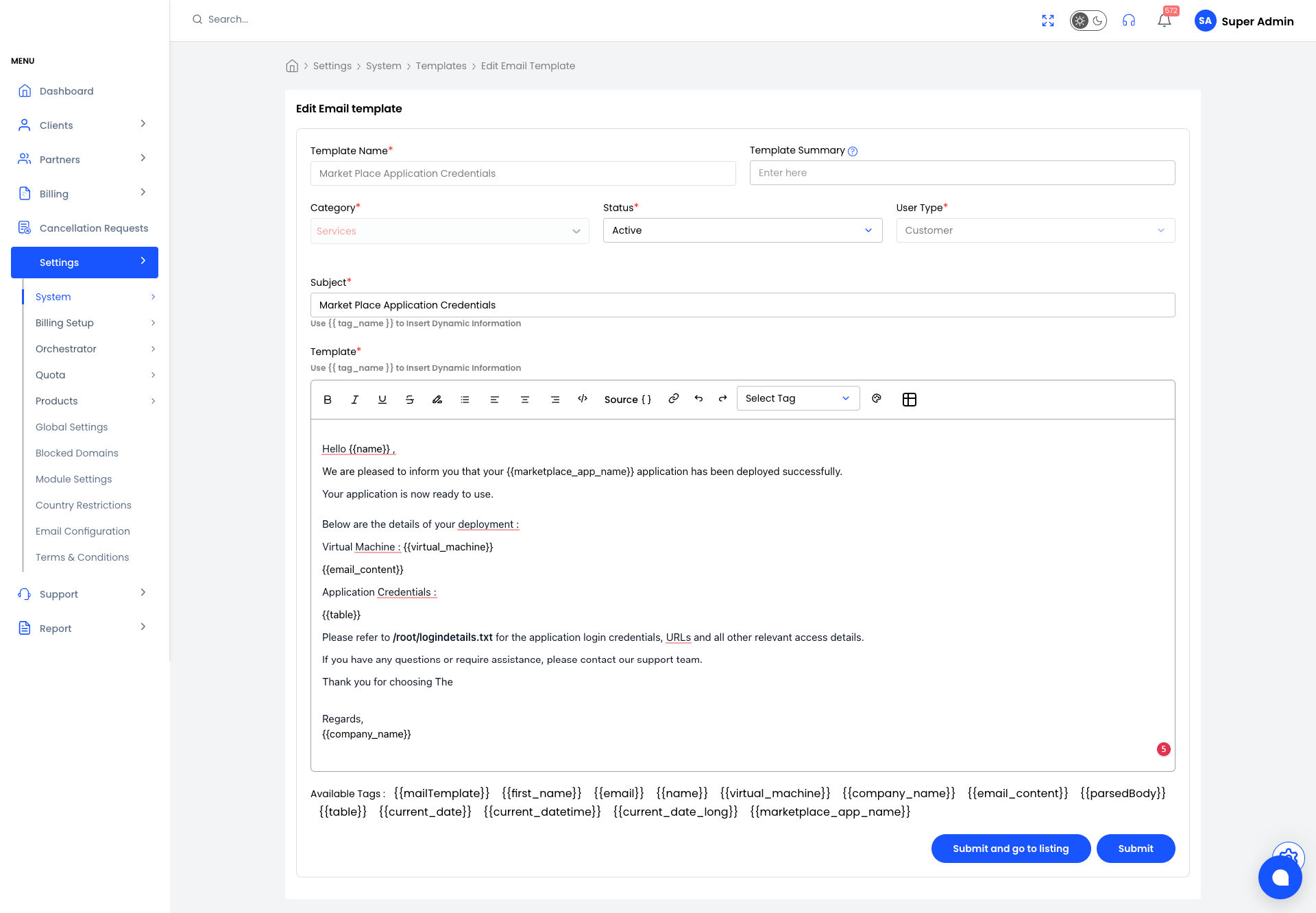Viewport: 1316px width, 913px height.
Task: Open the User Type dropdown
Action: coord(1036,230)
